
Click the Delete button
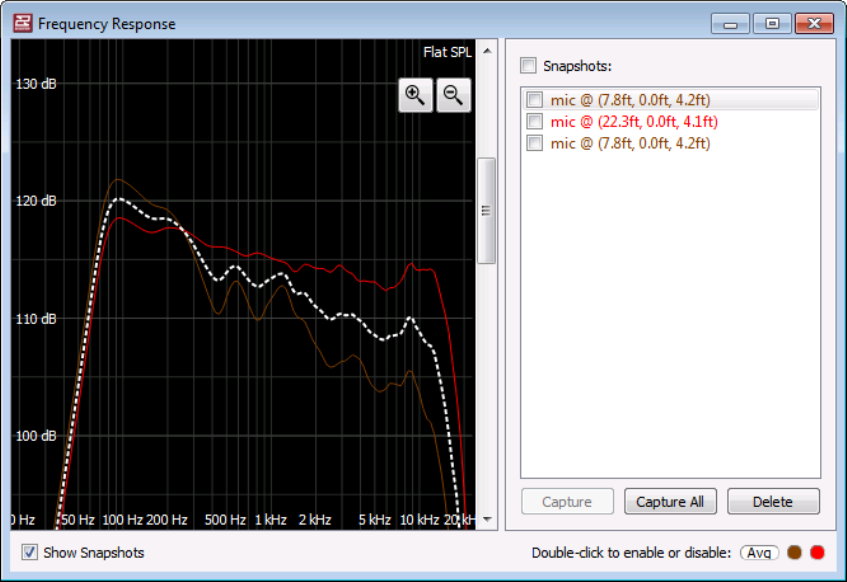pos(773,501)
